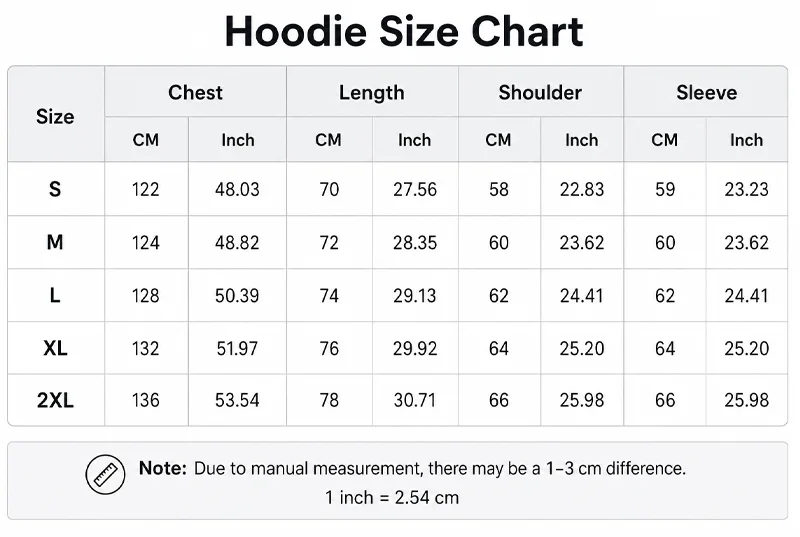Click size S row label

[55, 189]
